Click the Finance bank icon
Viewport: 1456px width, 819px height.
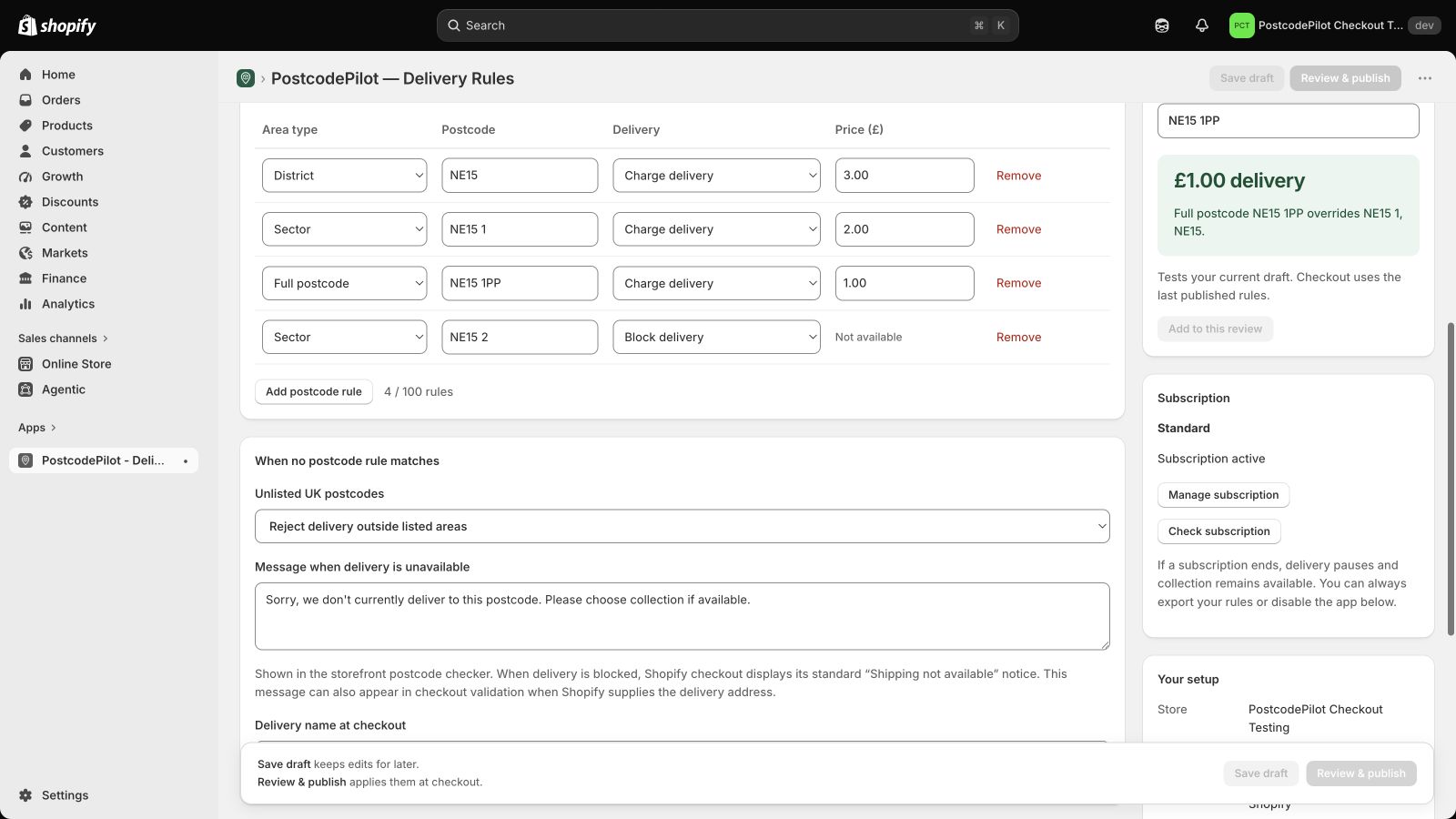(25, 278)
